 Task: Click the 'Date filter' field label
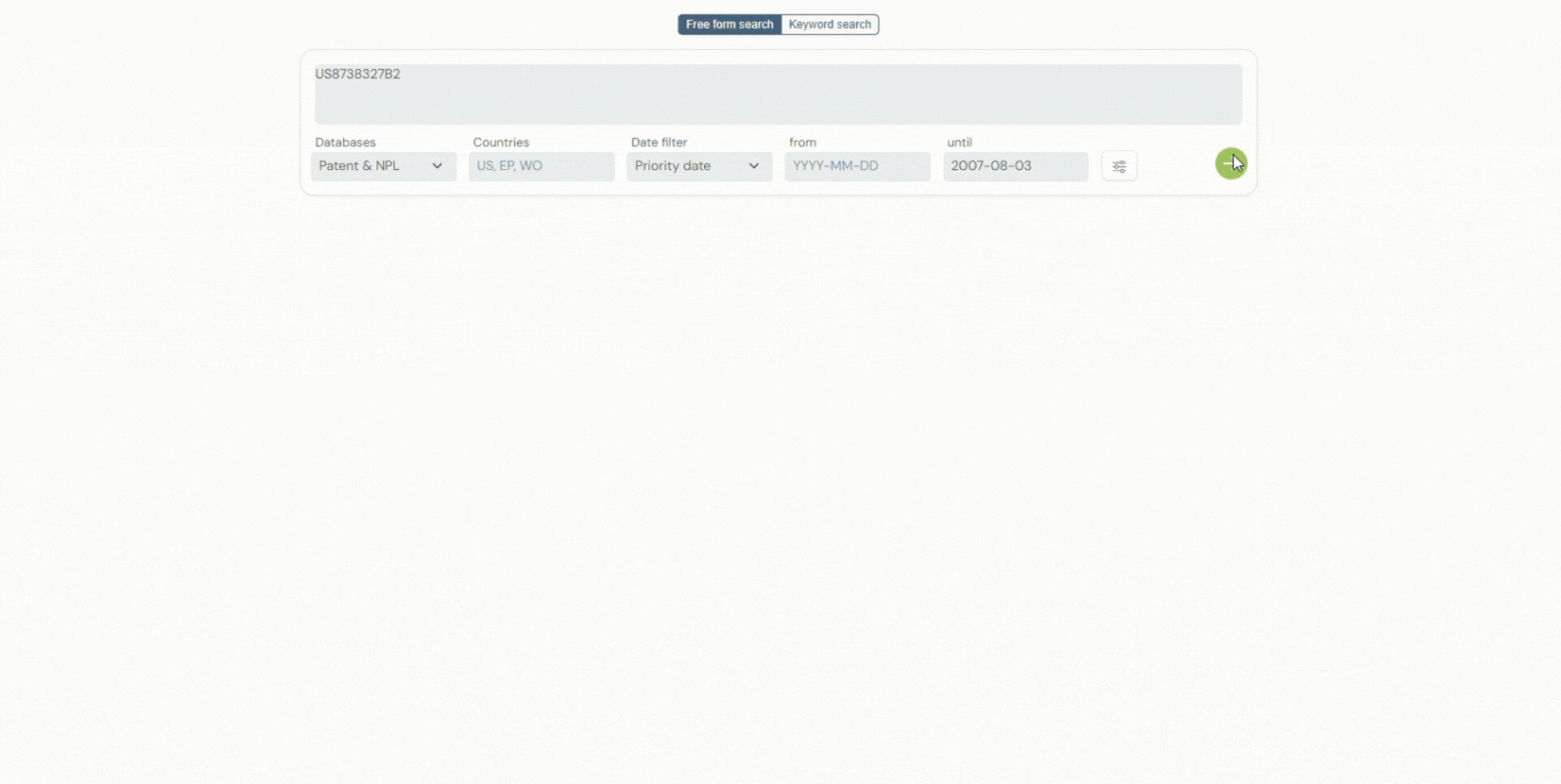tap(659, 143)
